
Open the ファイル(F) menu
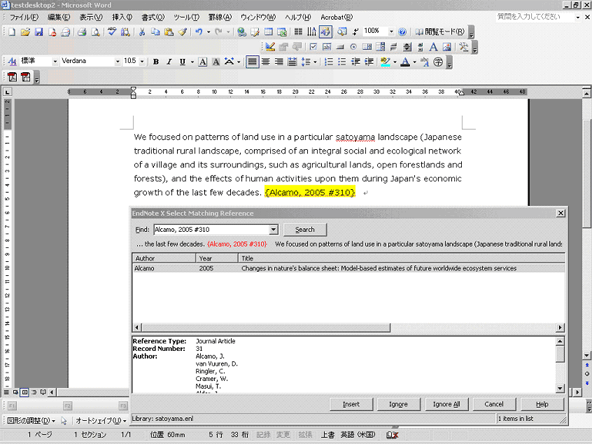click(24, 17)
